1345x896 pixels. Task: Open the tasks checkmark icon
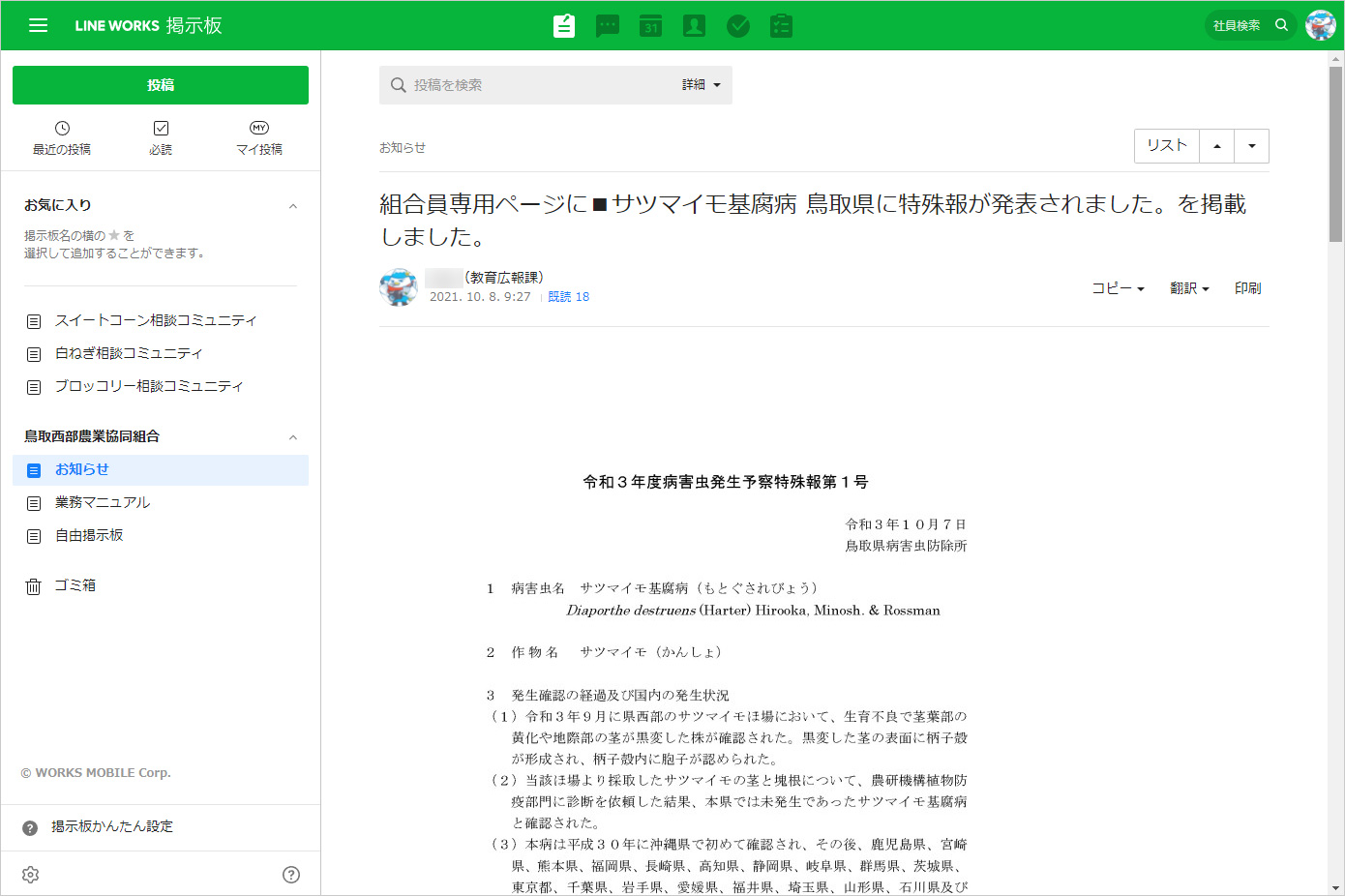[738, 26]
